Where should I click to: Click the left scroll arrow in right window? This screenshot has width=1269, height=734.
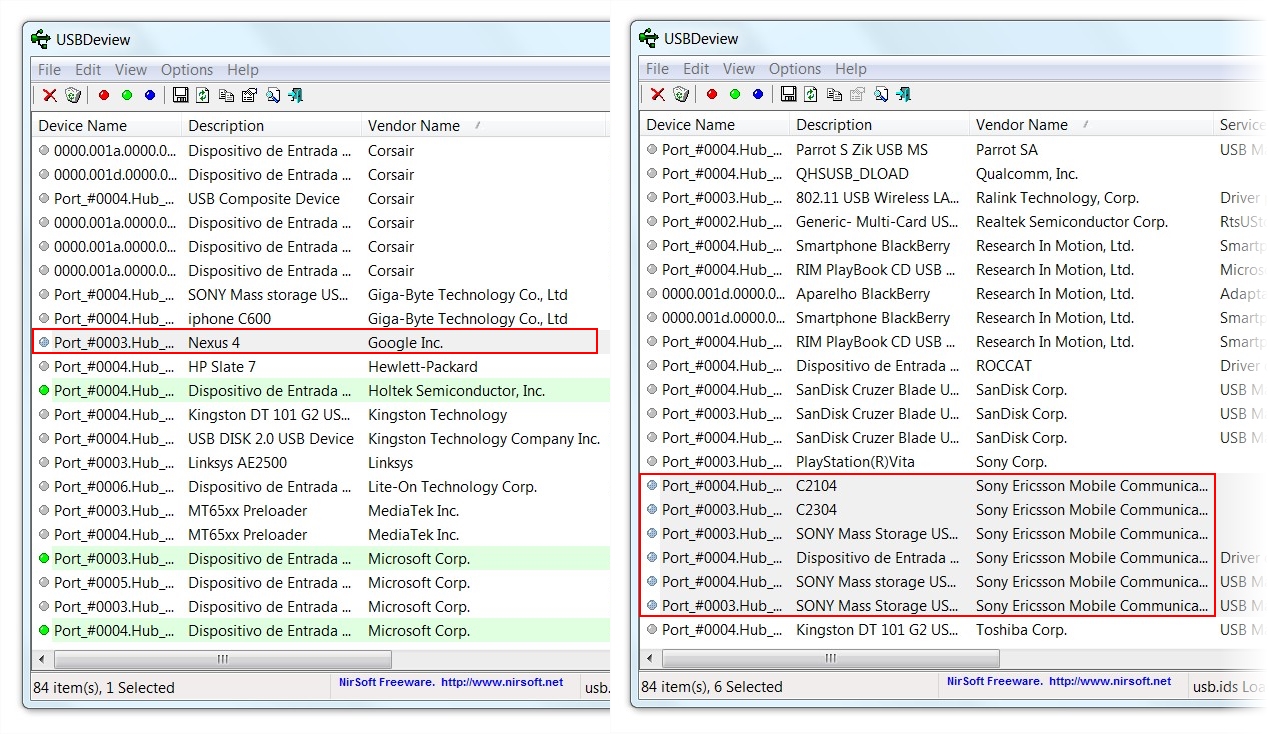coord(650,658)
